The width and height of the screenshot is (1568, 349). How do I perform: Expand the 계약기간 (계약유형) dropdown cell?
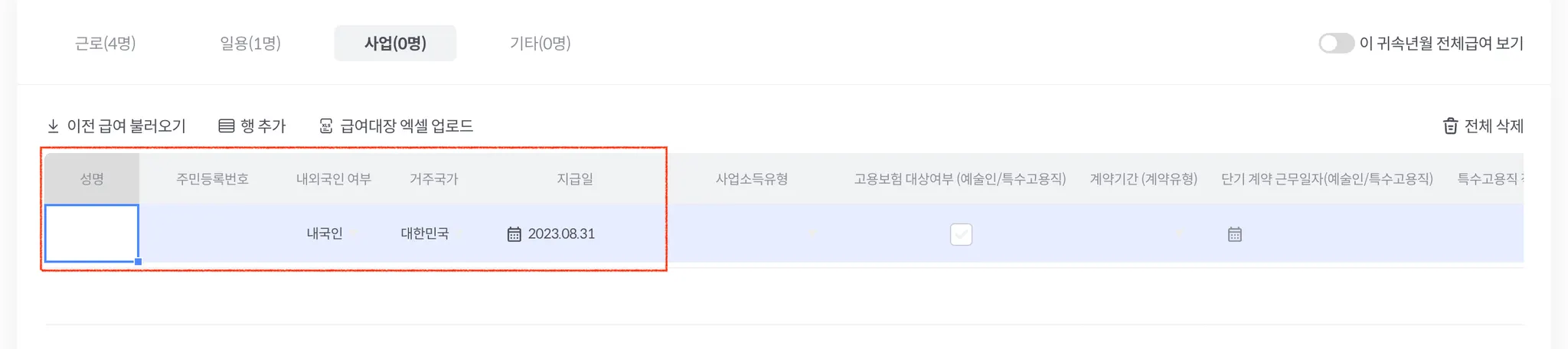(x=1178, y=234)
